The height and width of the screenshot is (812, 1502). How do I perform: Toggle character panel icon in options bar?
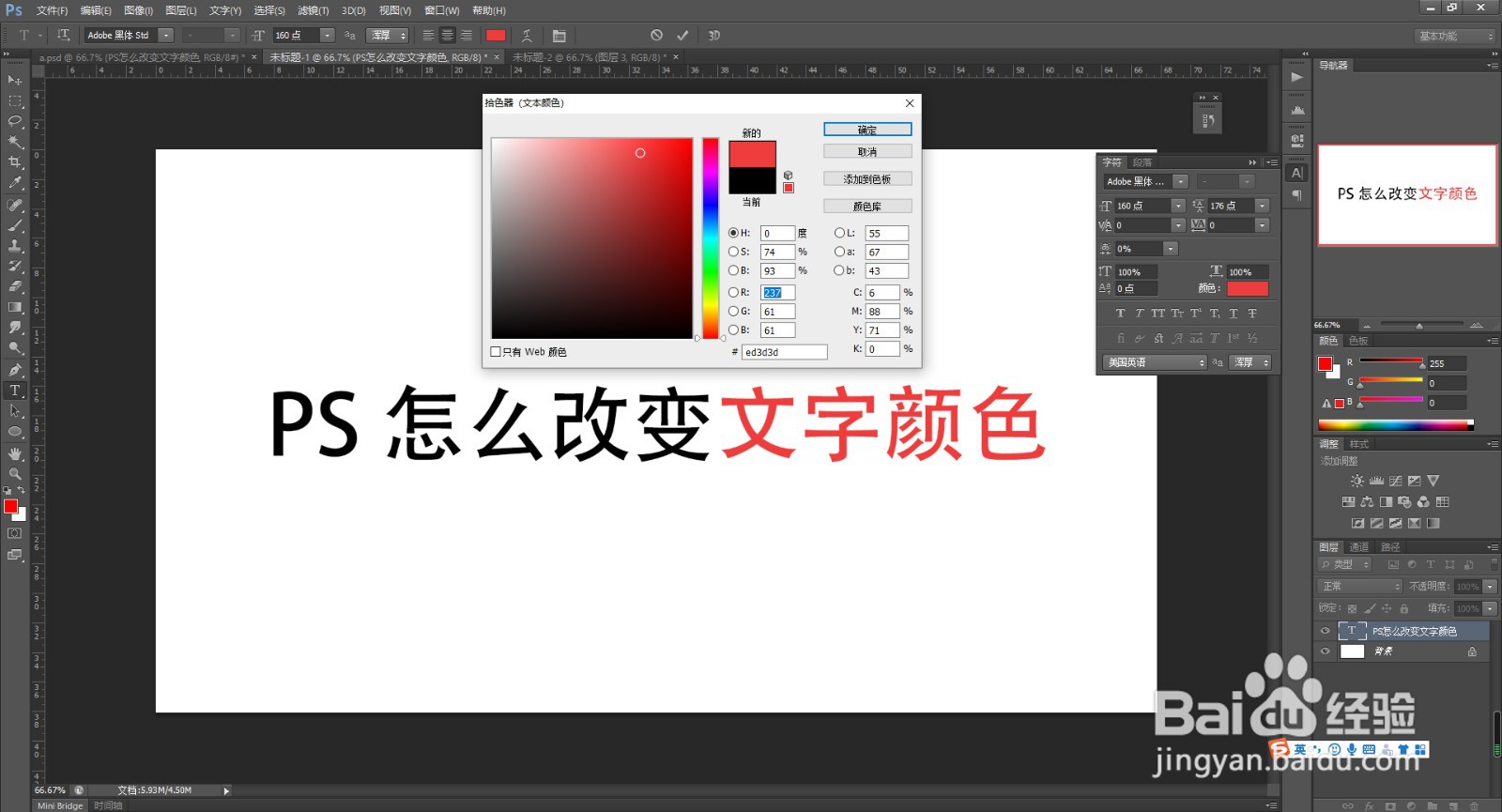click(559, 36)
